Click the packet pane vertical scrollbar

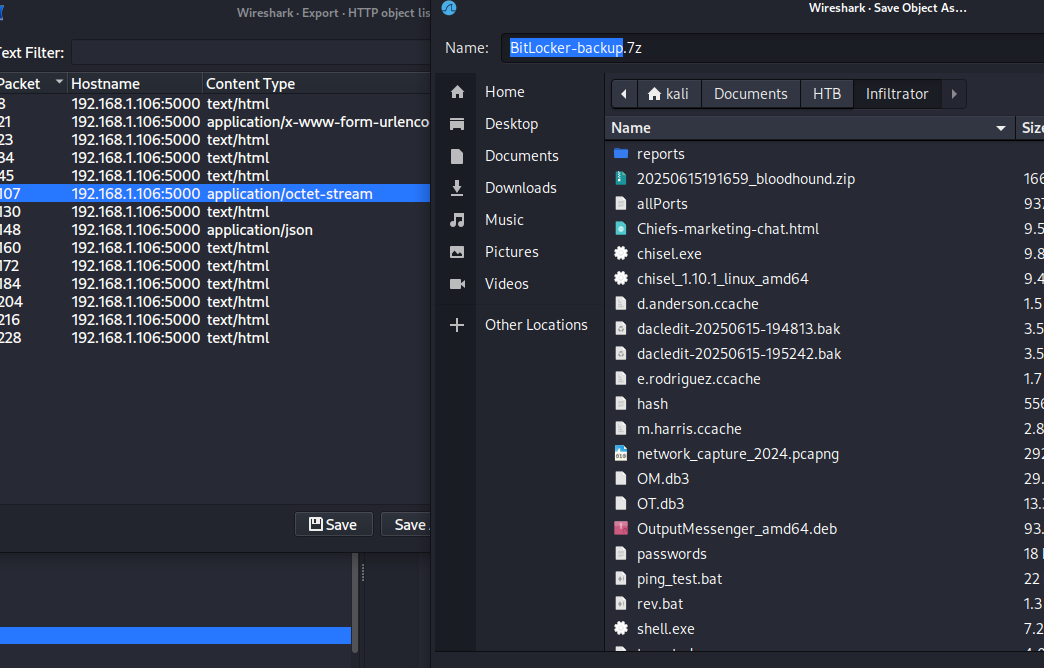(355, 602)
